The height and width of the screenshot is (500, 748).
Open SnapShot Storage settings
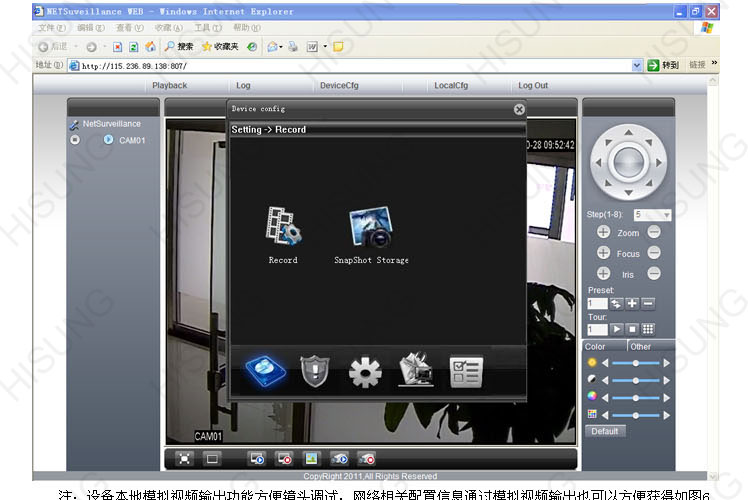pos(370,228)
